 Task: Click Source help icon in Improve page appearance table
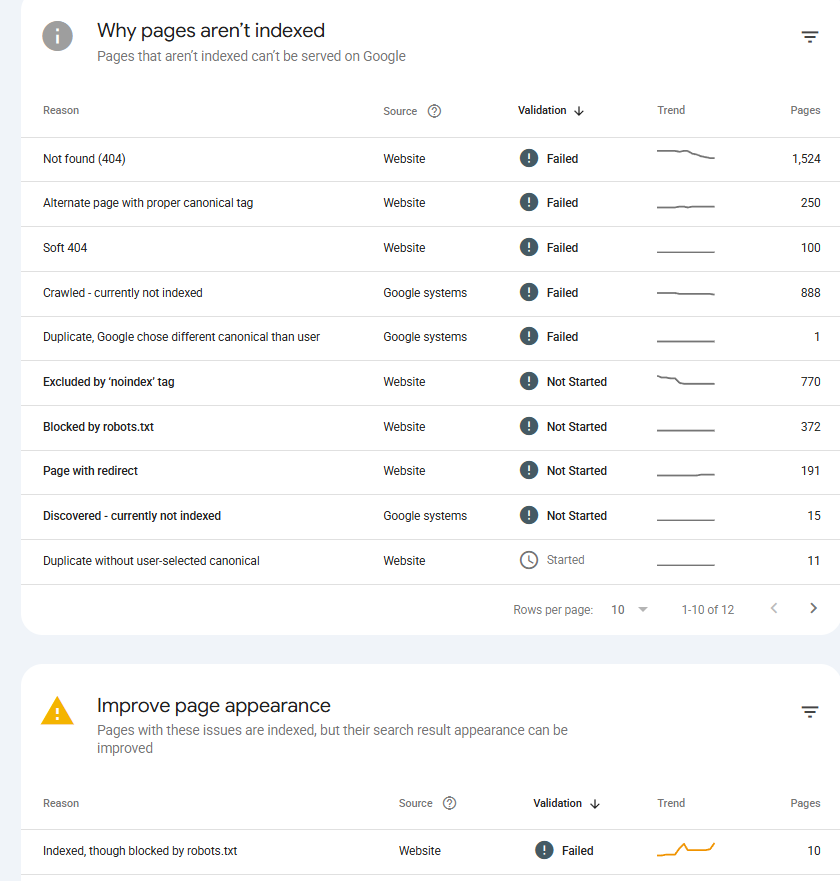449,803
